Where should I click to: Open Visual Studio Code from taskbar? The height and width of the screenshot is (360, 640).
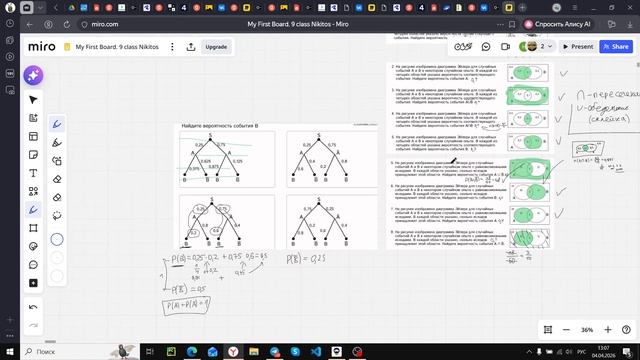(x=316, y=351)
